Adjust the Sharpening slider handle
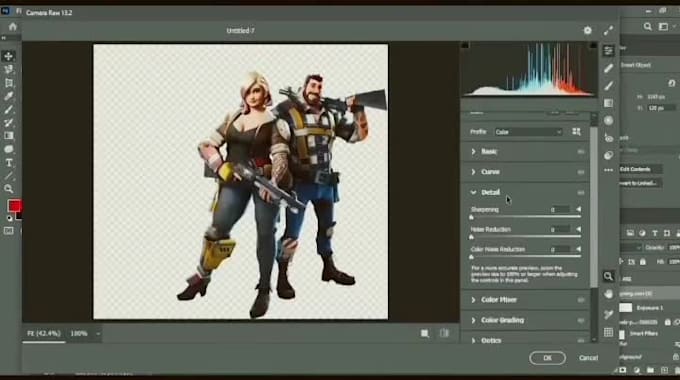This screenshot has height=380, width=680. click(x=471, y=217)
